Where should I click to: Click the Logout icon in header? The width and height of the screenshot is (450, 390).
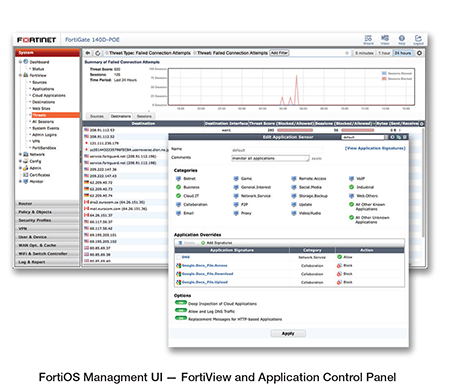418,39
